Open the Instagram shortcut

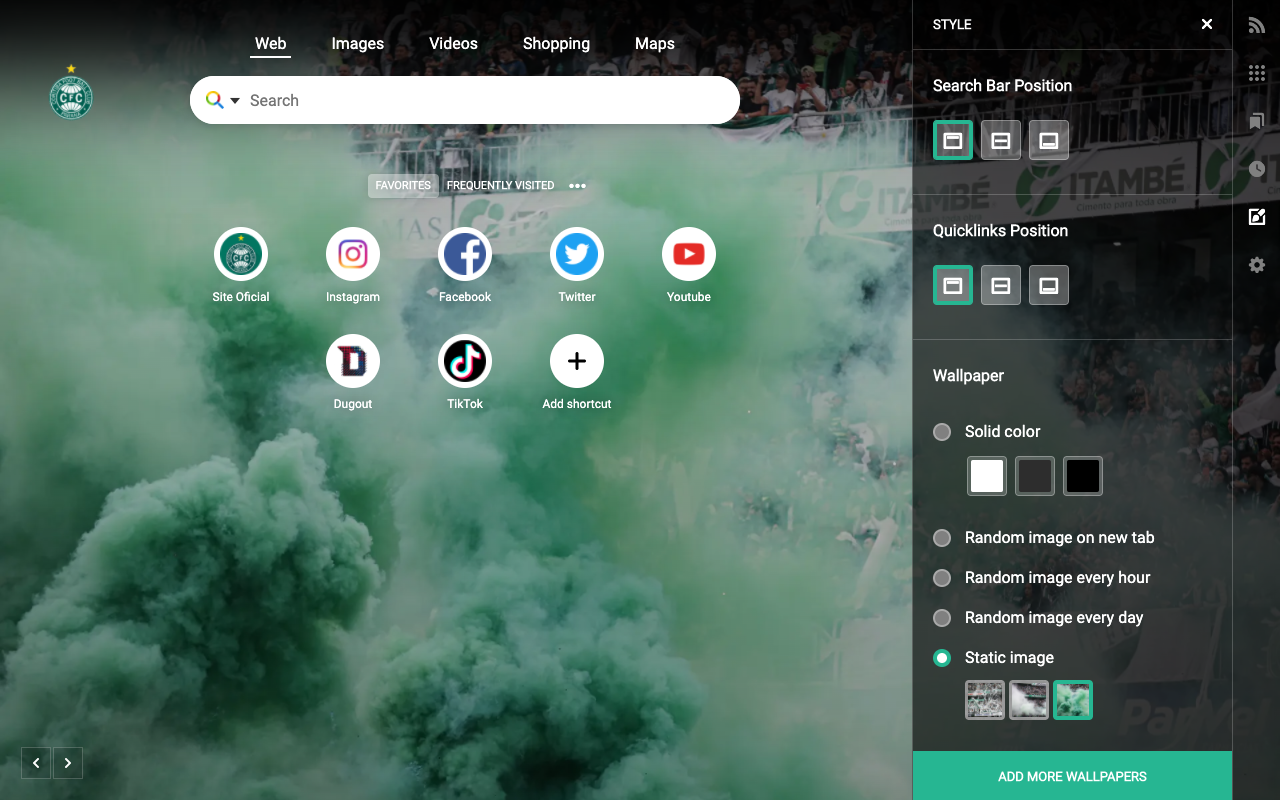tap(353, 254)
